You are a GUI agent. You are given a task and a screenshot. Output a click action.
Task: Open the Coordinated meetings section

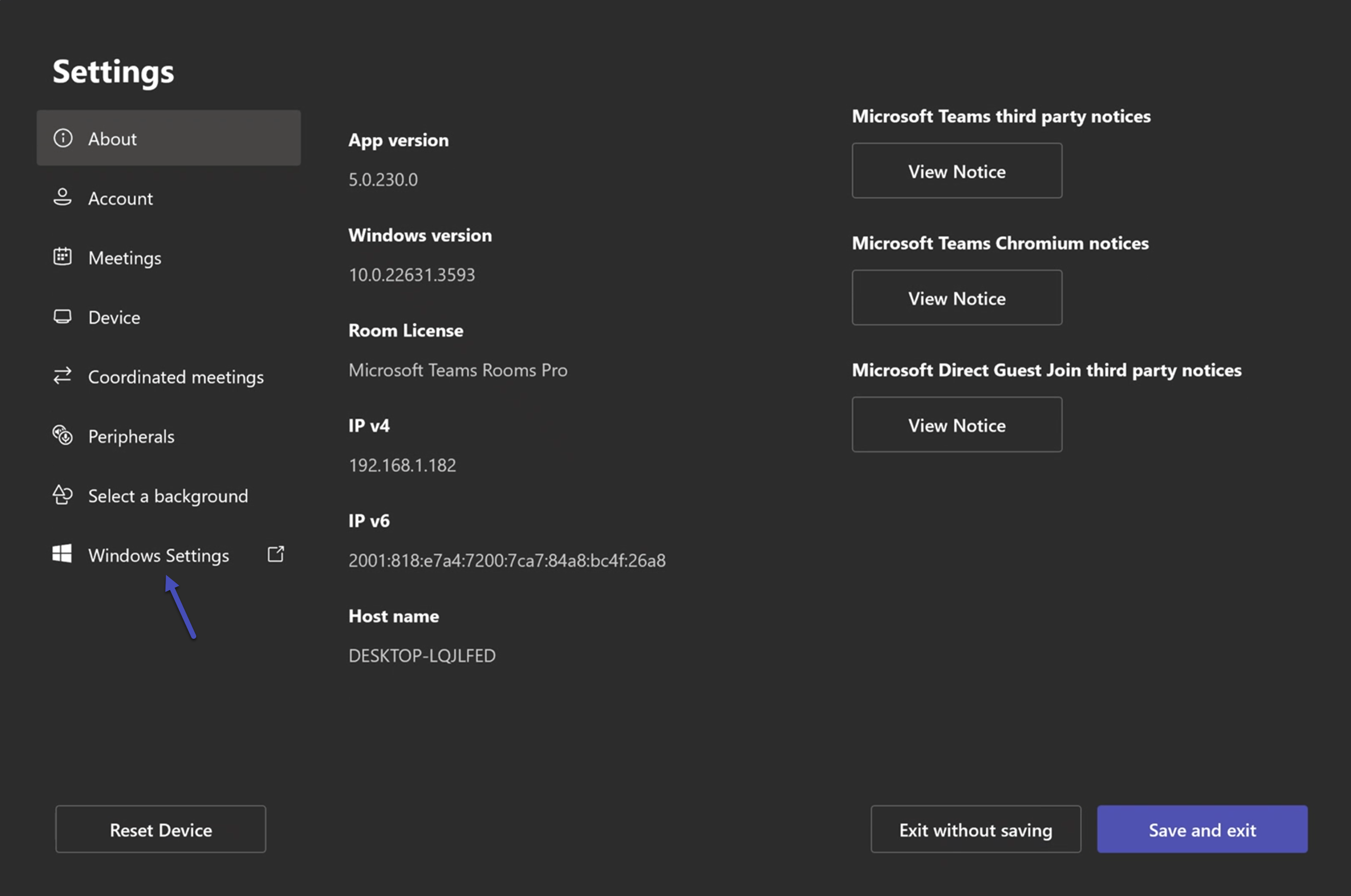pos(176,377)
